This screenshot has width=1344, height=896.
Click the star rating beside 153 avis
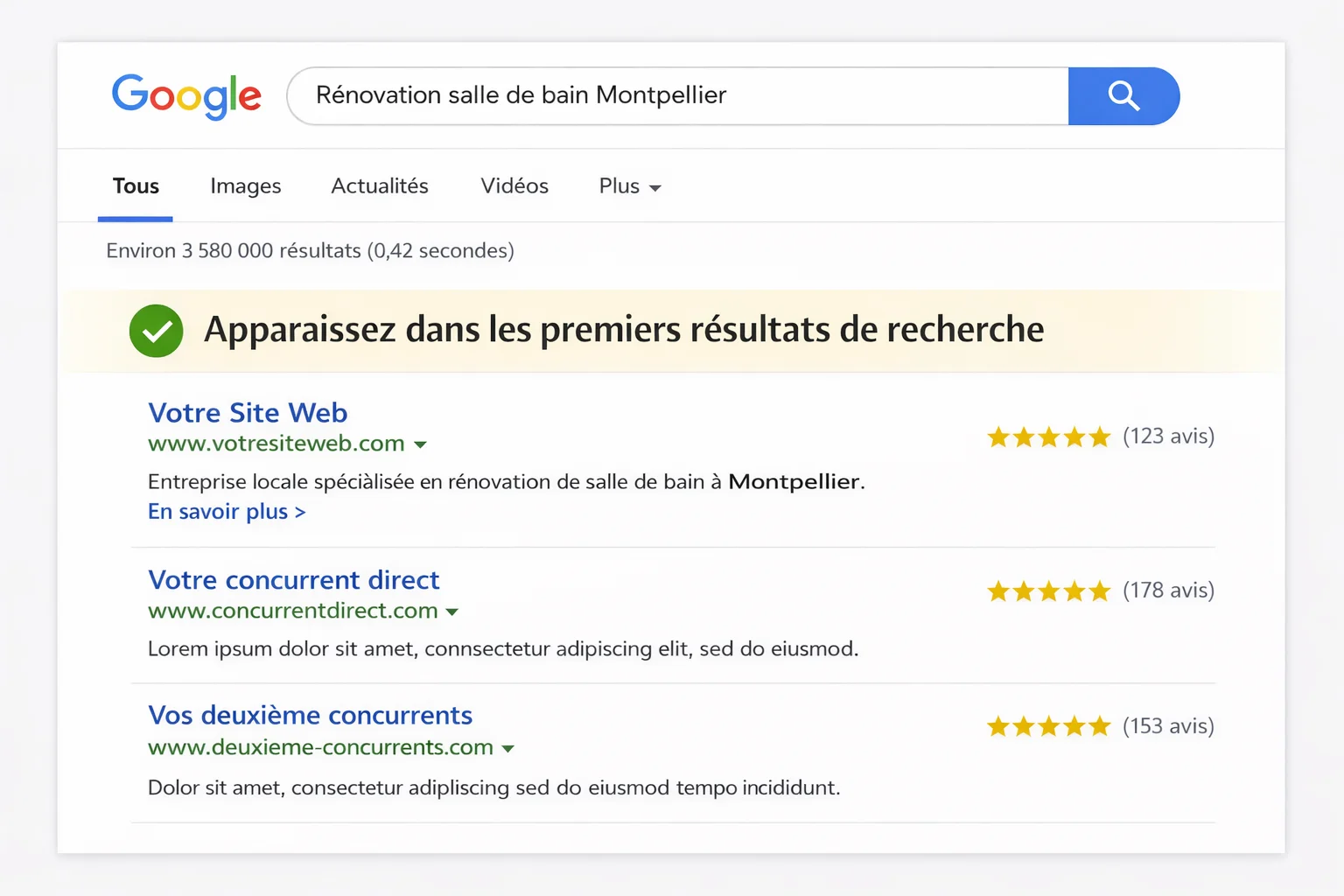[1048, 726]
